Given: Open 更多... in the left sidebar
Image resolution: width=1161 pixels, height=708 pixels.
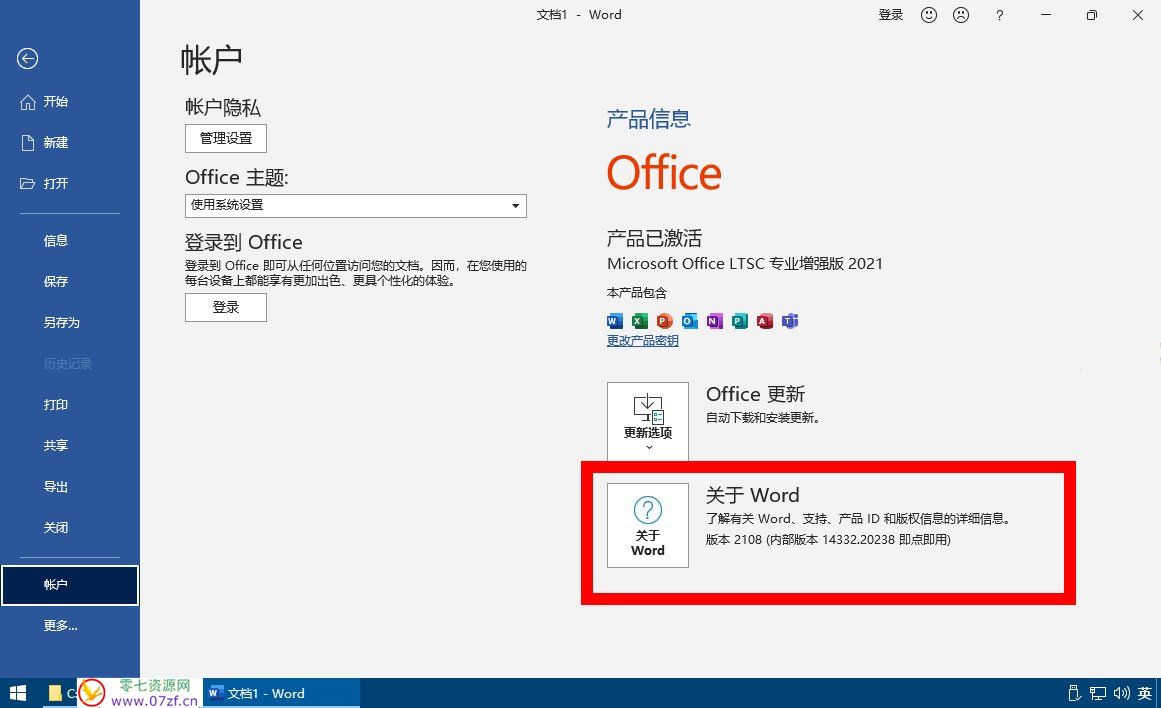Looking at the screenshot, I should coord(60,626).
